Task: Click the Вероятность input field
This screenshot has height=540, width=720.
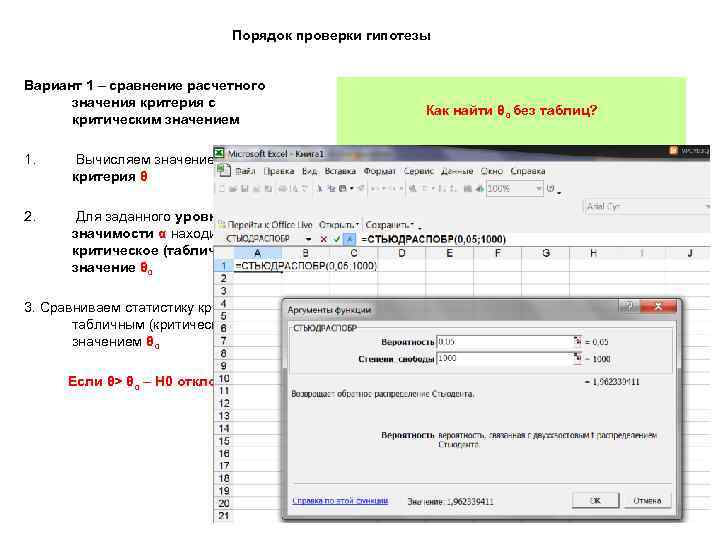Action: (504, 342)
